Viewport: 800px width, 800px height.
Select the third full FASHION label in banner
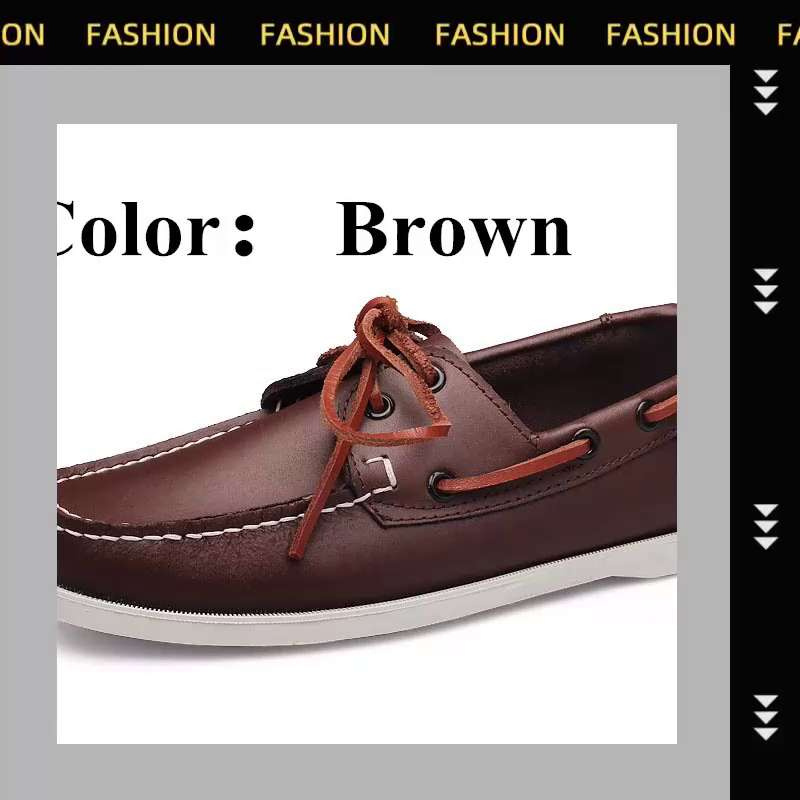click(499, 35)
